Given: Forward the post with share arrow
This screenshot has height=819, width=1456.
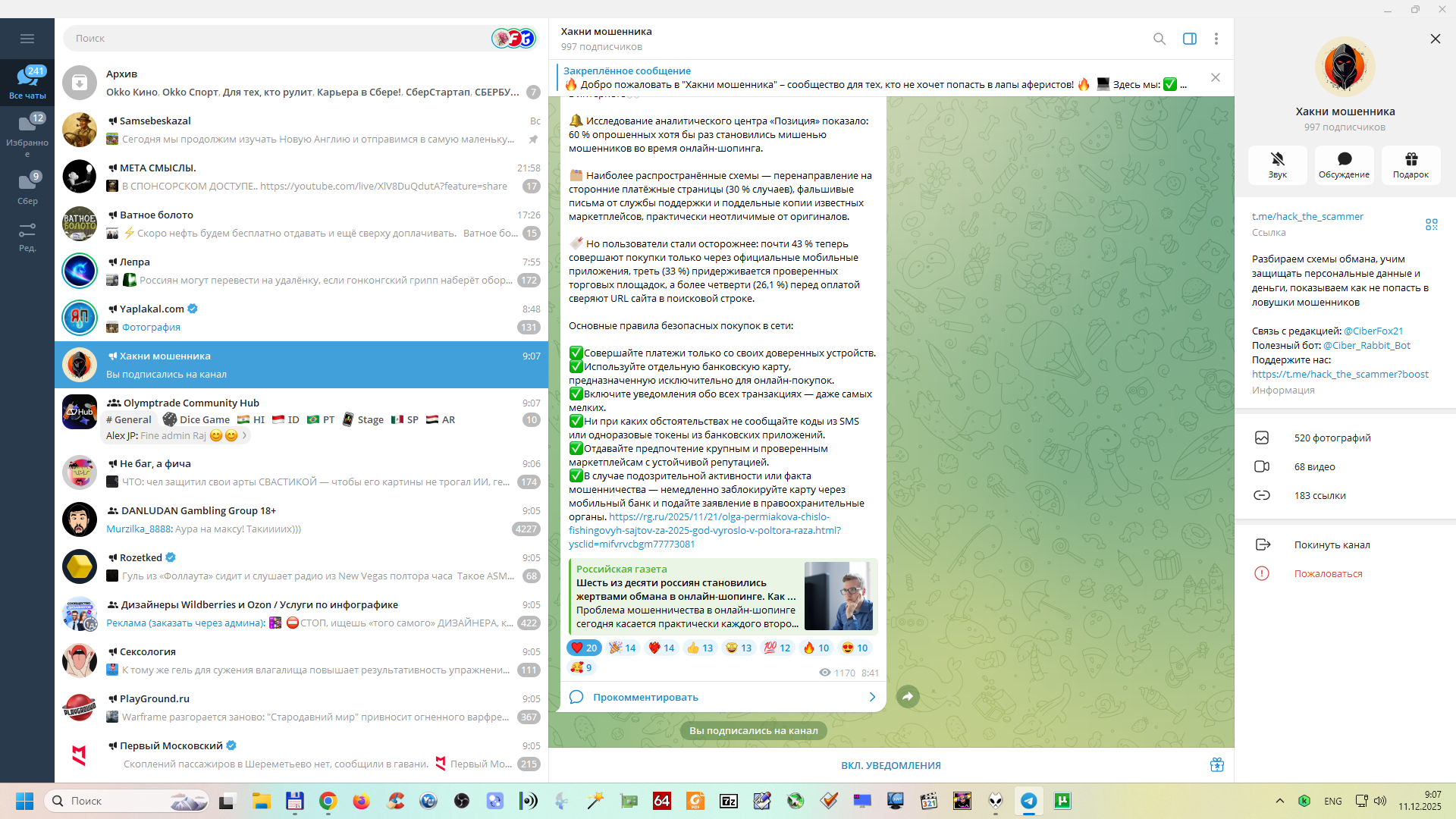Looking at the screenshot, I should tap(908, 696).
